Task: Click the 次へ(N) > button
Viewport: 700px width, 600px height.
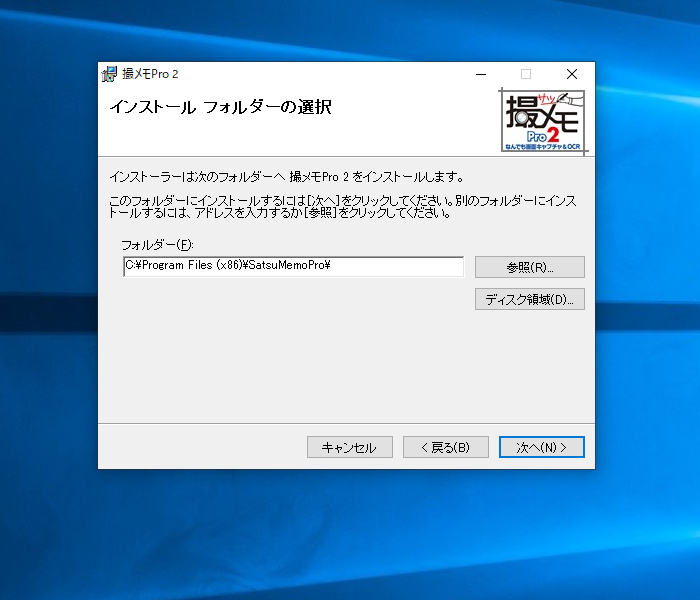Action: (542, 447)
